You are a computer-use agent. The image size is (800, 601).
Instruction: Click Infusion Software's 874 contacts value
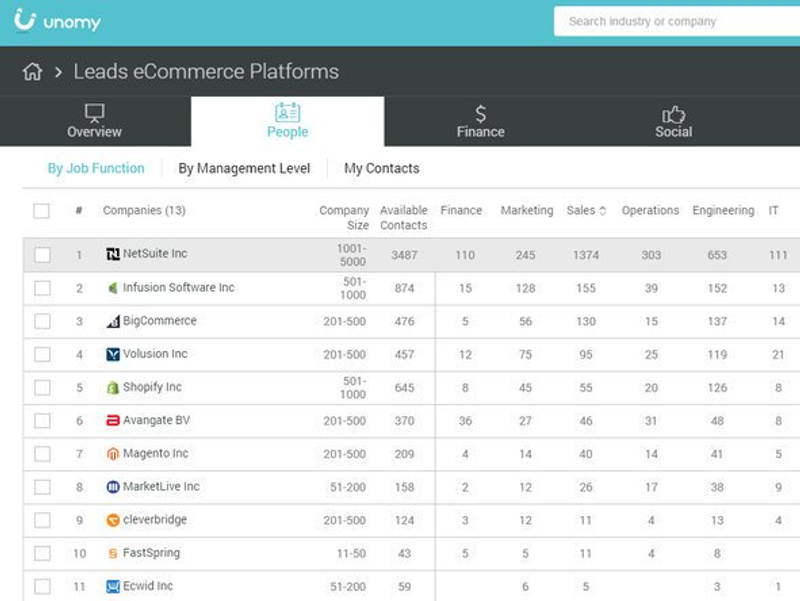[x=404, y=288]
